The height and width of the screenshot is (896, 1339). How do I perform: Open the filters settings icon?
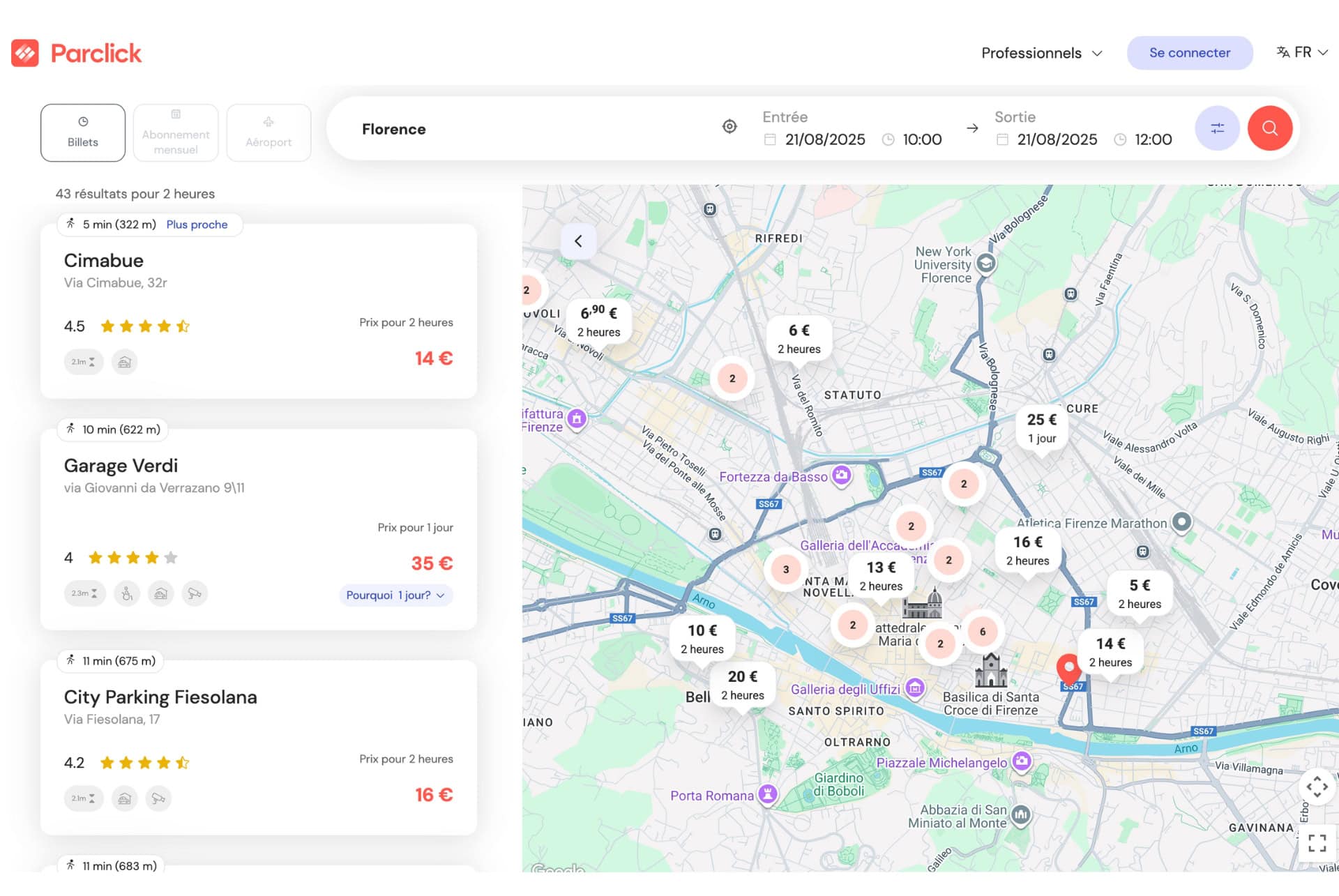point(1217,128)
